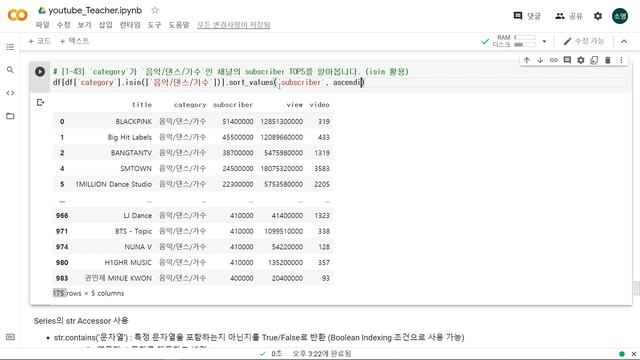Click the category column header
This screenshot has height=360, width=640.
(190, 105)
